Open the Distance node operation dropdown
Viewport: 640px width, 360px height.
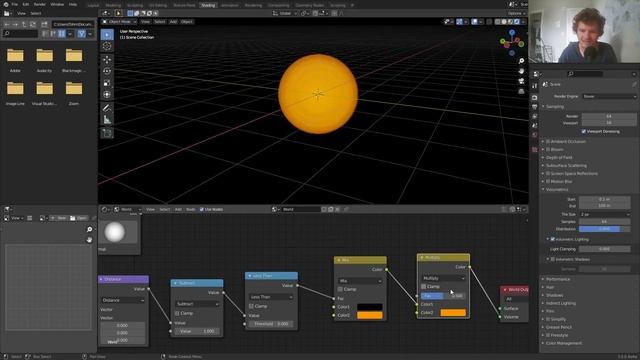pos(123,300)
